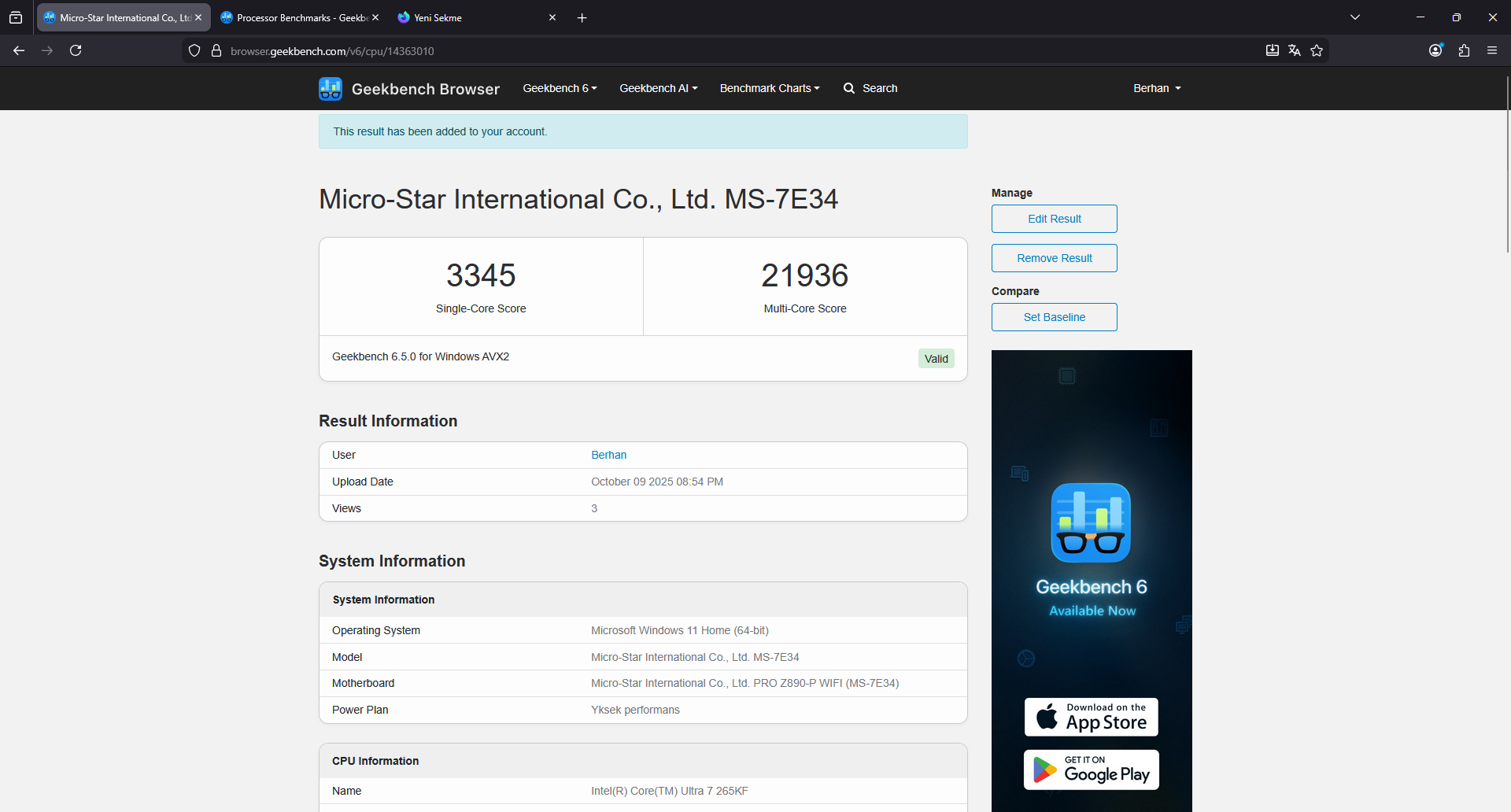Click the single-core score 3345
Viewport: 1511px width, 812px height.
(481, 275)
